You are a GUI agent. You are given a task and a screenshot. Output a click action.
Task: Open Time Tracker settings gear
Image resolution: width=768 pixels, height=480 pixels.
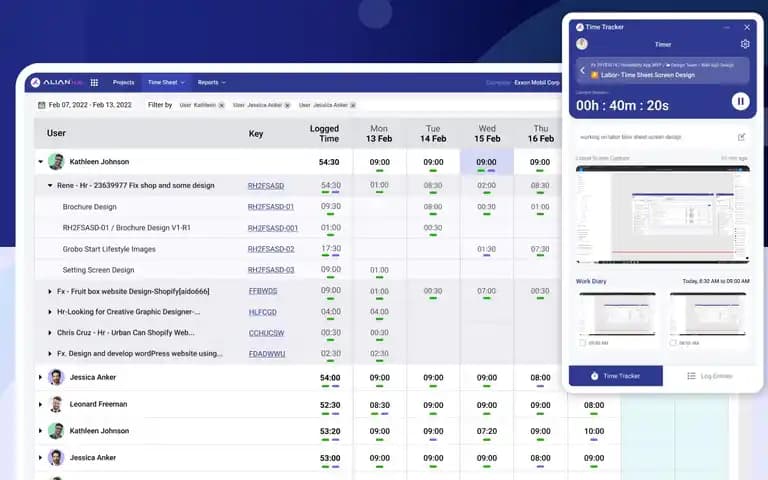[744, 44]
